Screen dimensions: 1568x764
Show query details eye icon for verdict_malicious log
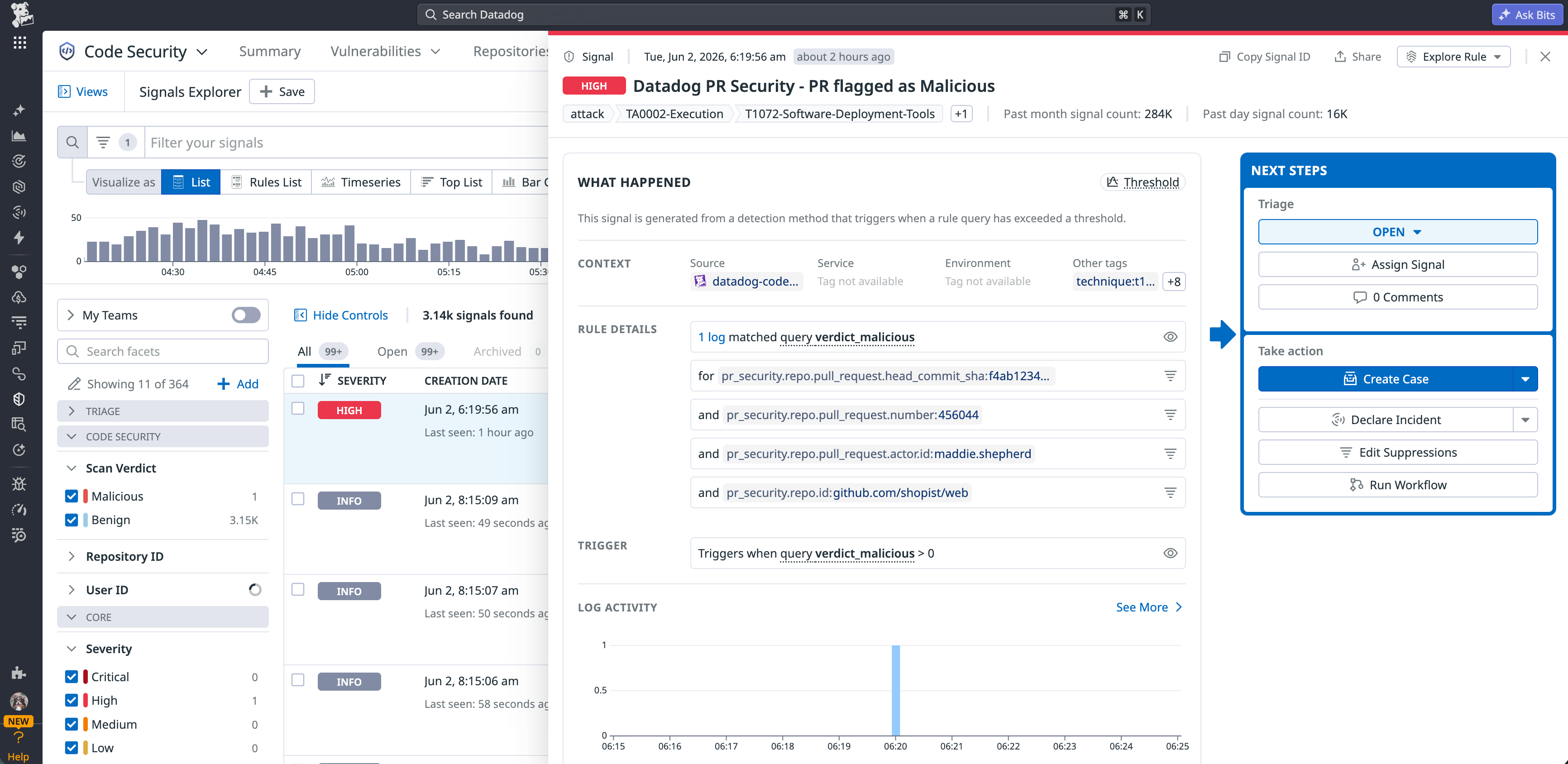pos(1170,337)
